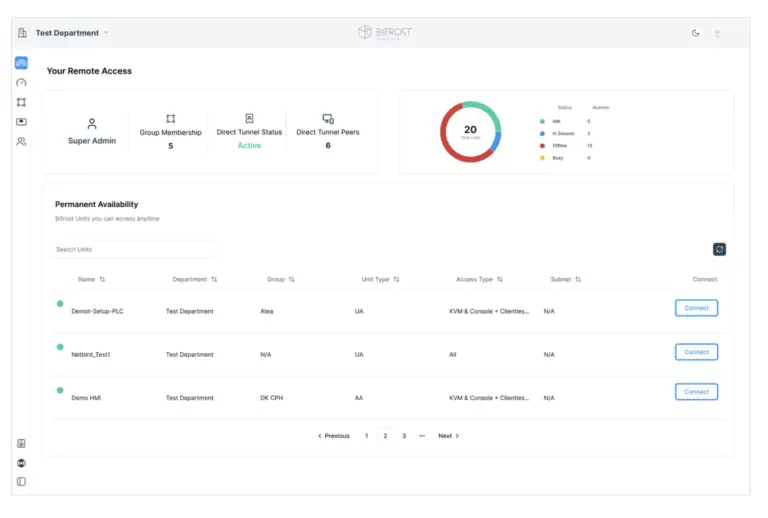The image size is (768, 518).
Task: Click the Demo HMI unit name
Action: 86,398
